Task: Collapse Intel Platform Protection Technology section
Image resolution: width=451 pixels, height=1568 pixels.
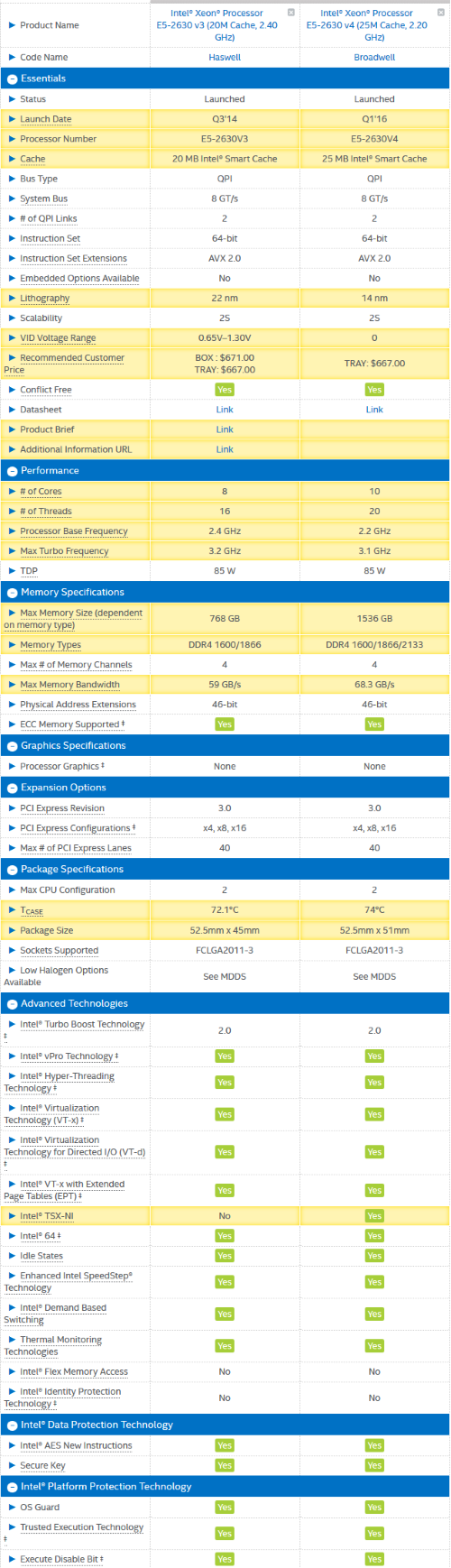Action: (x=13, y=1487)
